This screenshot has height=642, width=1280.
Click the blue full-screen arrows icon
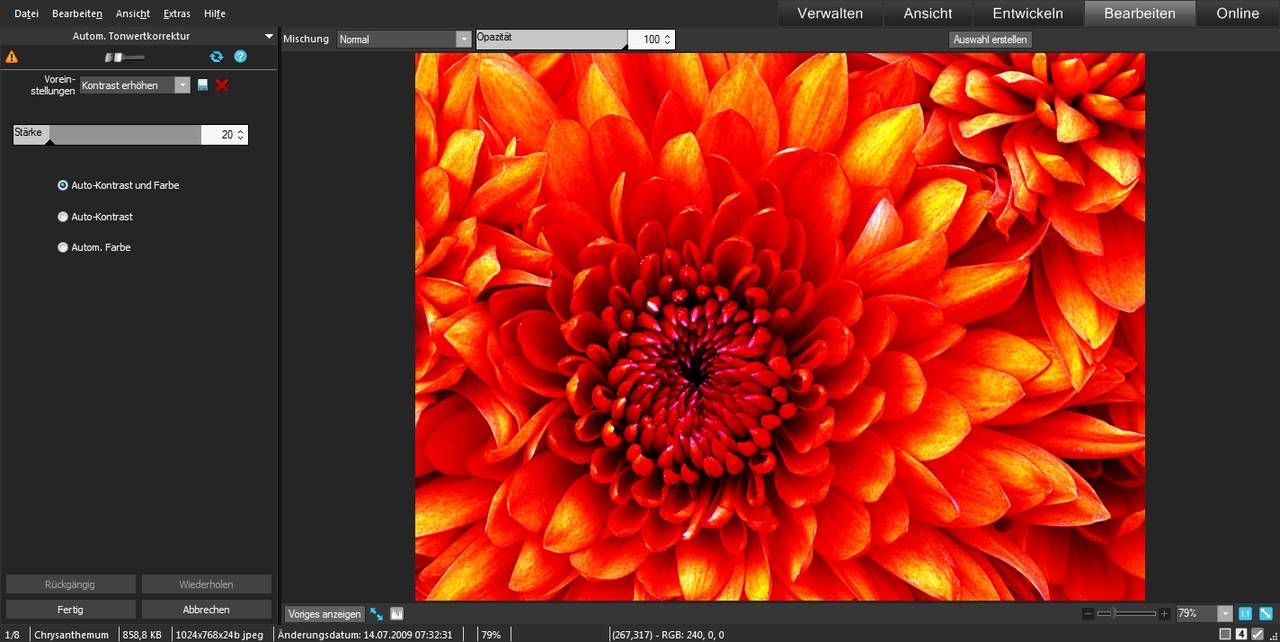point(377,614)
